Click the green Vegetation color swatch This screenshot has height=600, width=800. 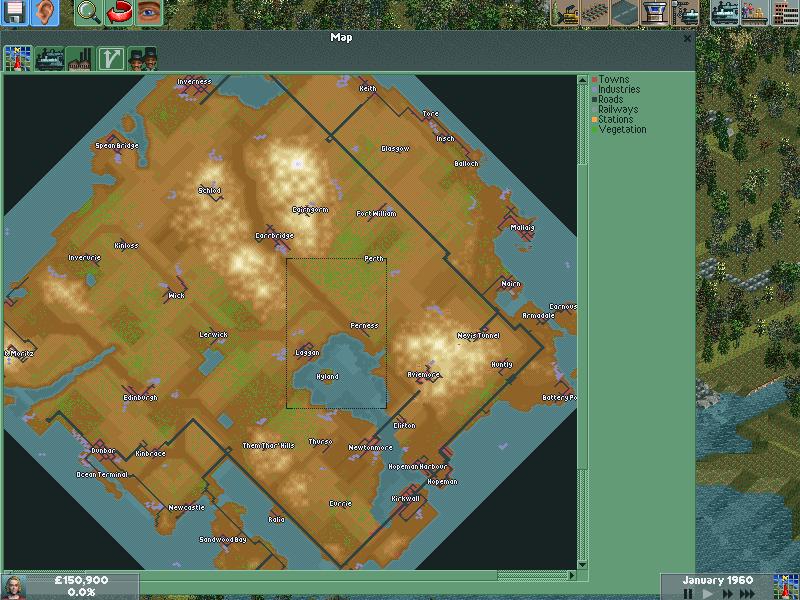(594, 130)
